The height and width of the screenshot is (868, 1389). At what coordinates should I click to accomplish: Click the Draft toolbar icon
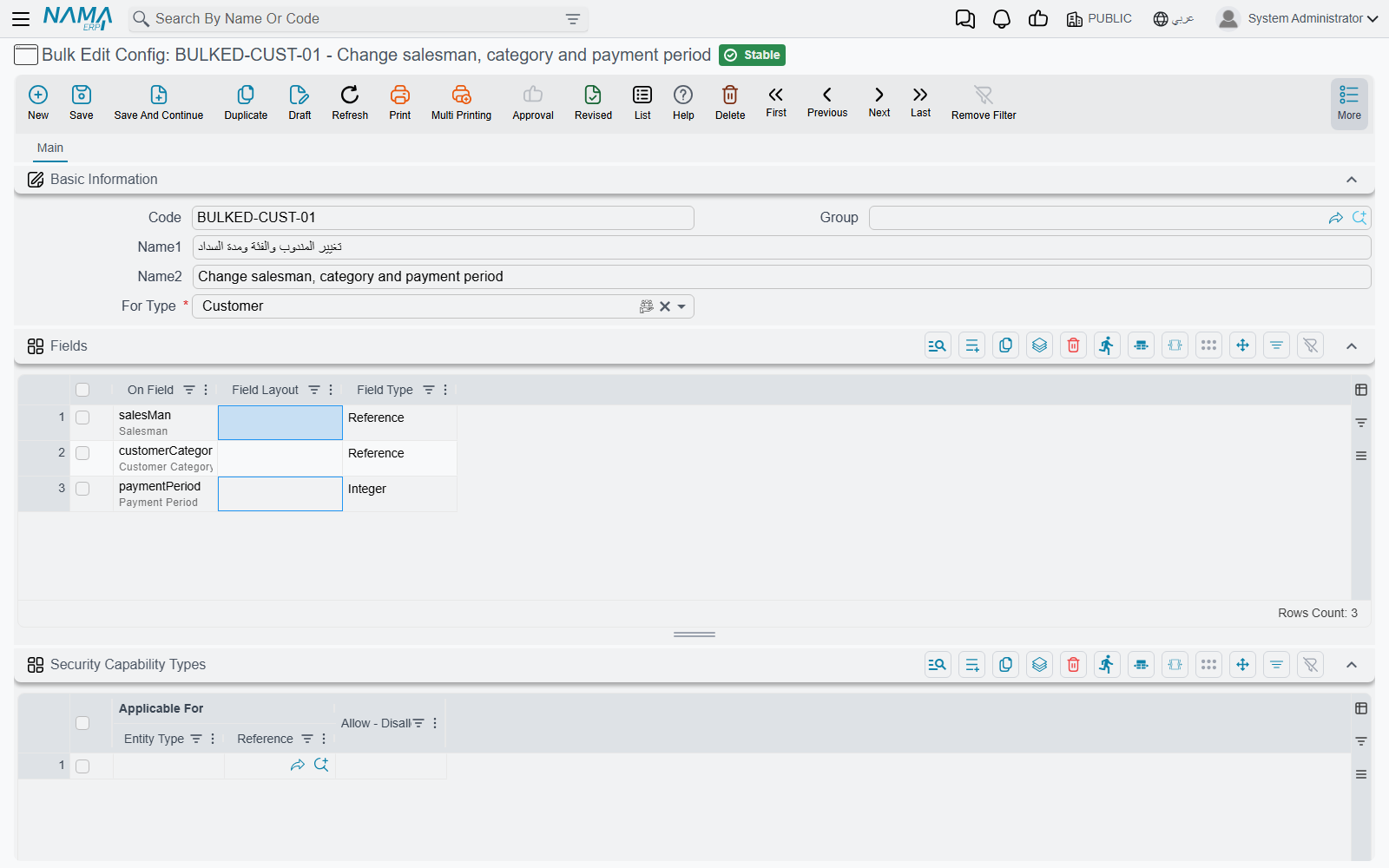pos(300,102)
